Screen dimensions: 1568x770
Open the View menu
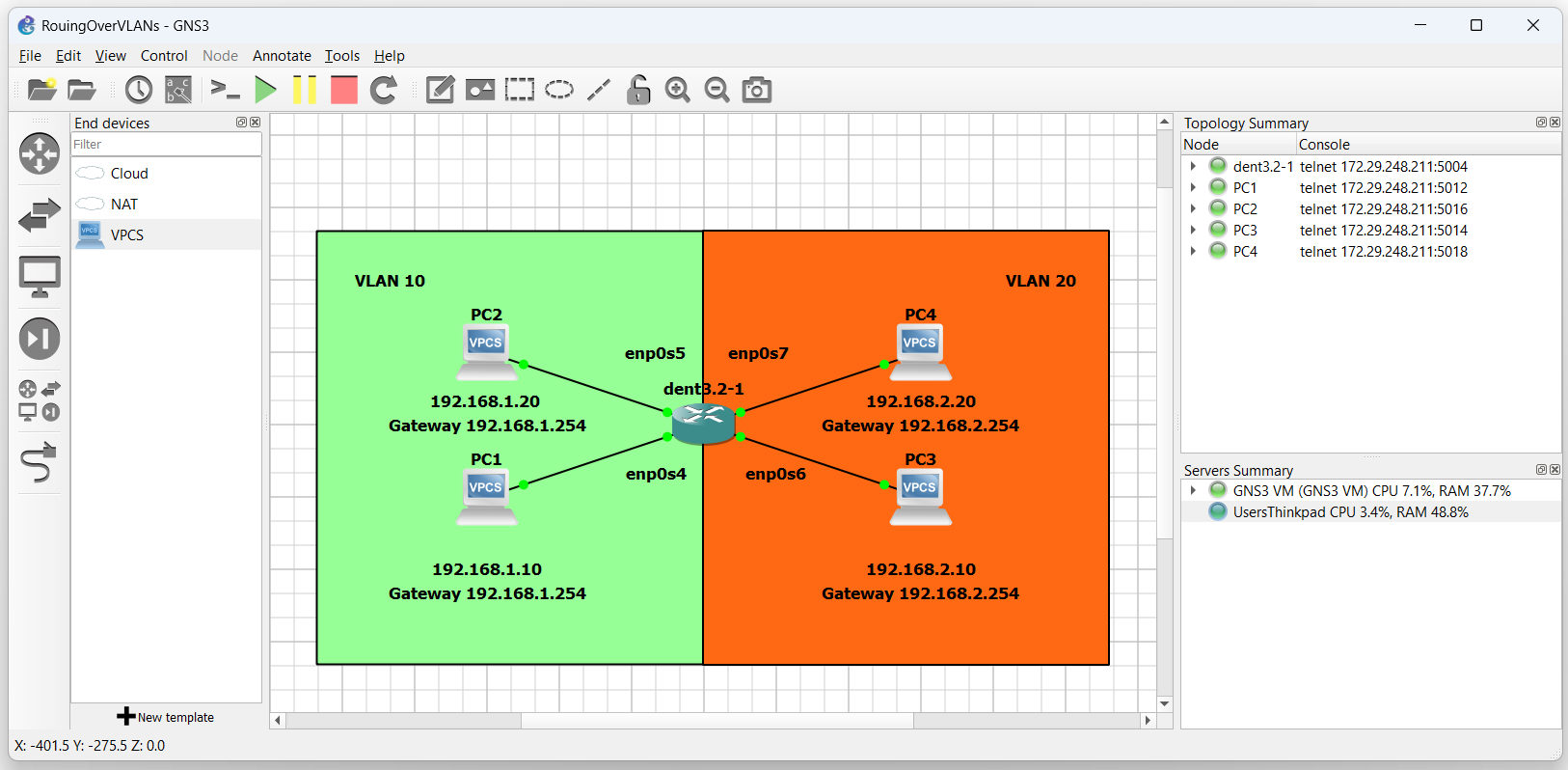coord(110,56)
